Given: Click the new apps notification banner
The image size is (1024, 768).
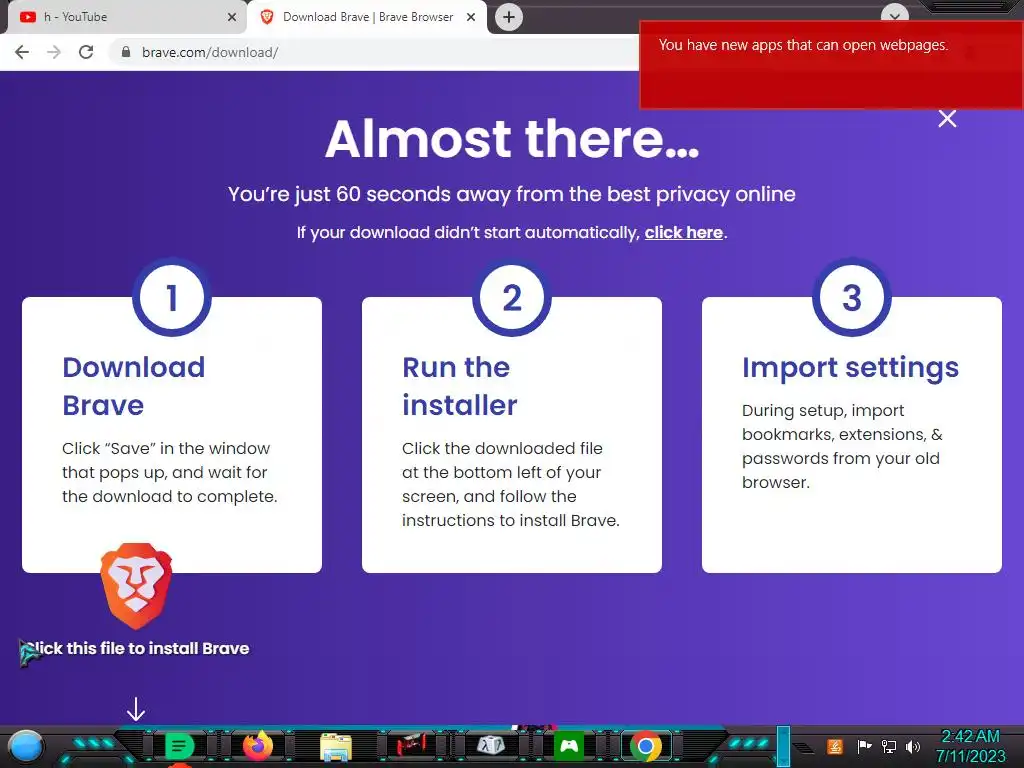Looking at the screenshot, I should point(831,64).
